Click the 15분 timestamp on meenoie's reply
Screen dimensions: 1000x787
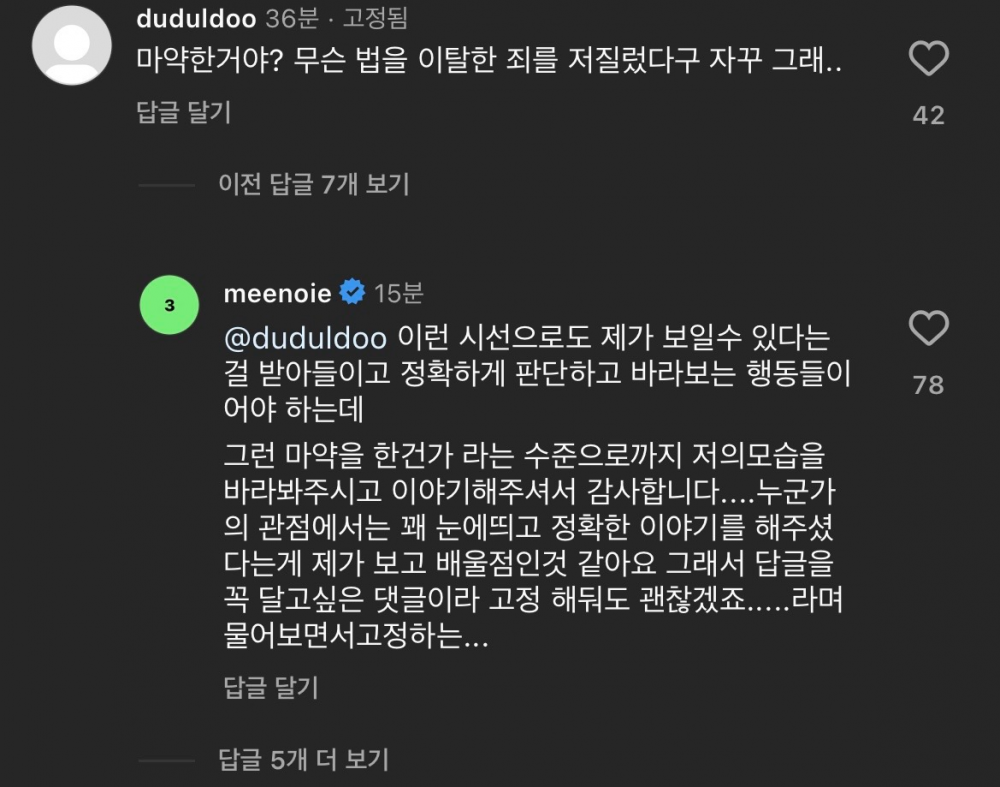point(398,293)
